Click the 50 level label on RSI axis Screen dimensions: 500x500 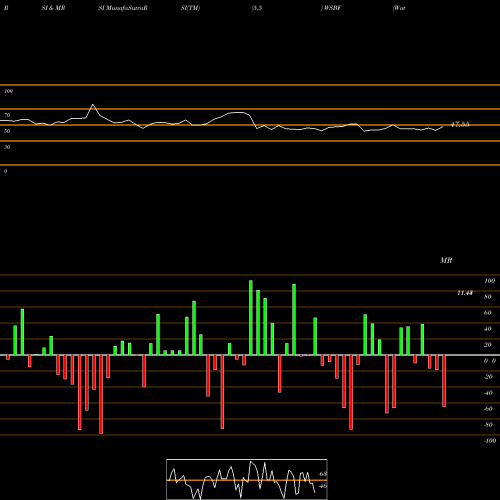coord(7,131)
